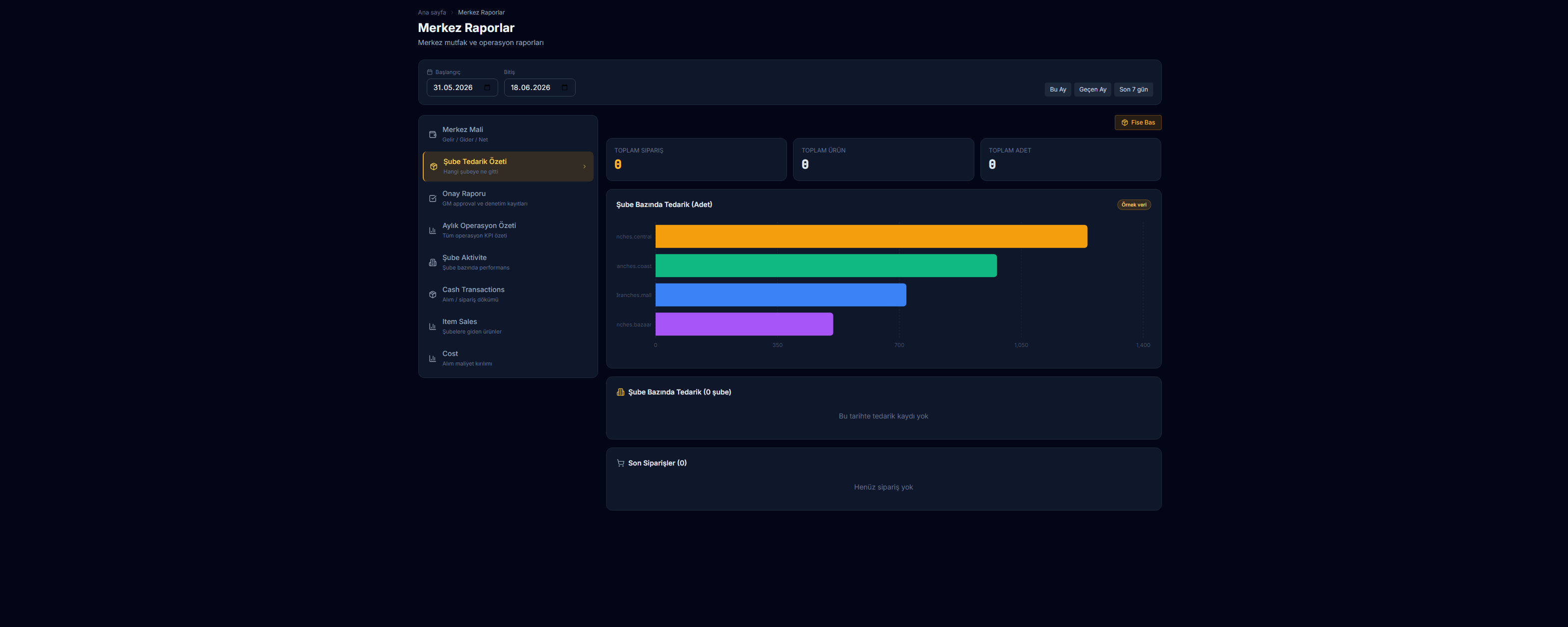
Task: Click the Ana sayfa breadcrumb link
Action: 432,12
